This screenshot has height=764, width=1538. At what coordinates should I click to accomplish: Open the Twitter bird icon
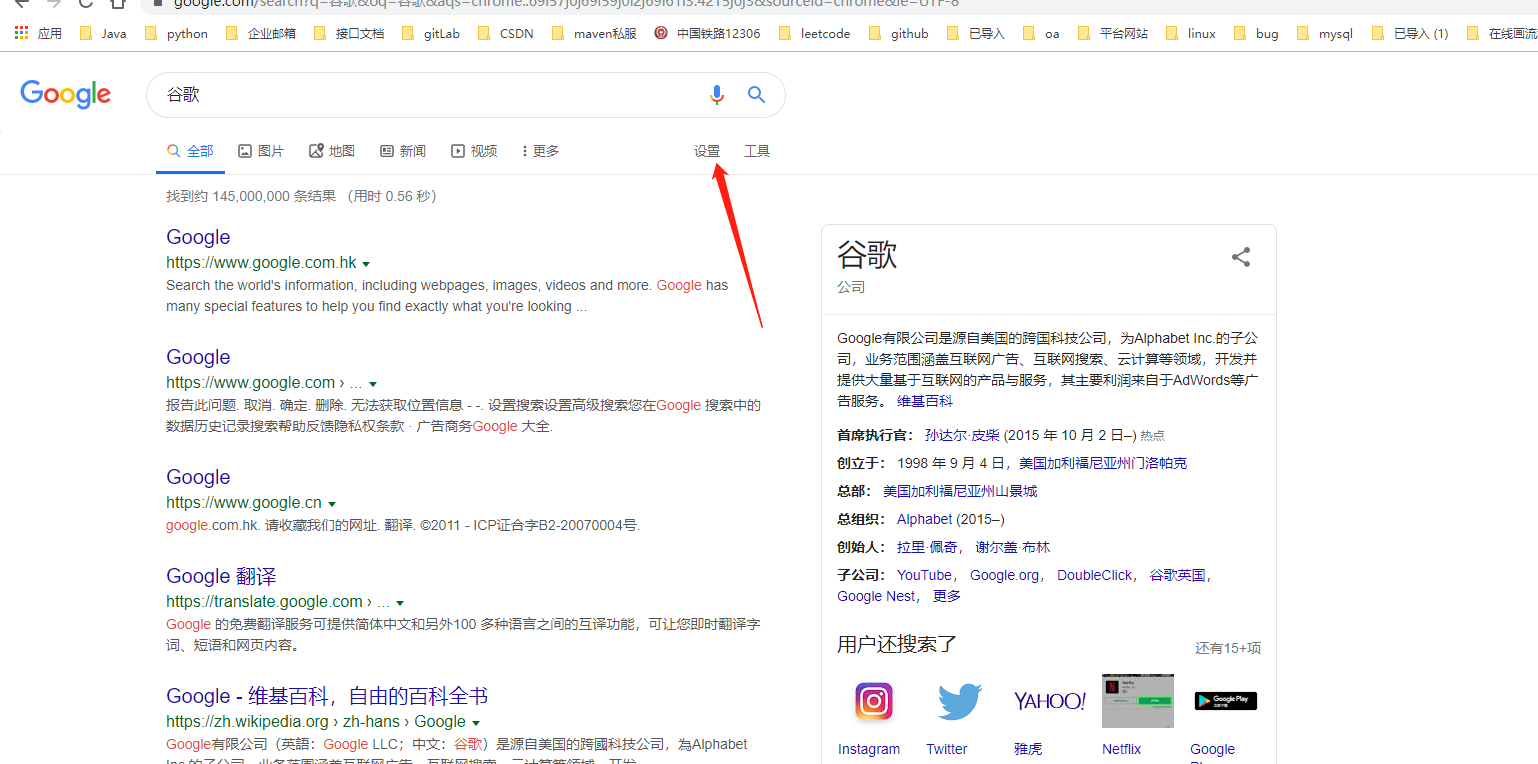(x=960, y=701)
